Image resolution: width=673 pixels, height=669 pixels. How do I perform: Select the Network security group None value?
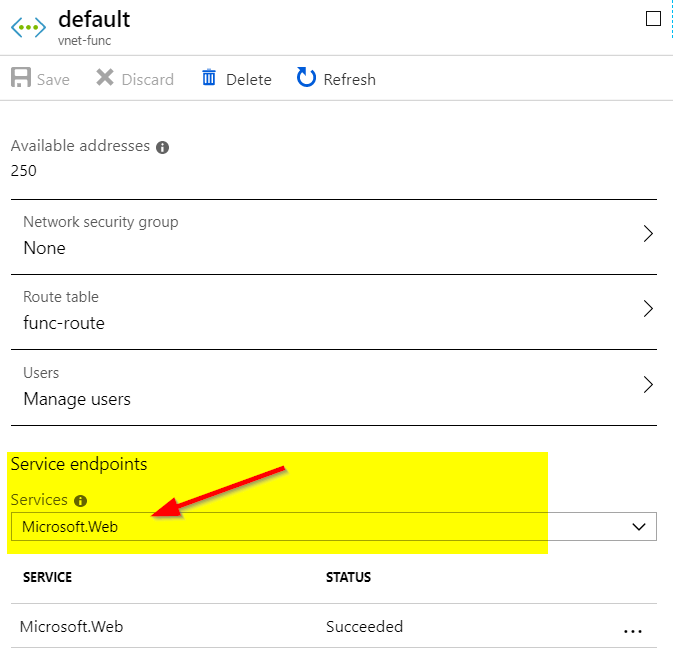tap(44, 248)
